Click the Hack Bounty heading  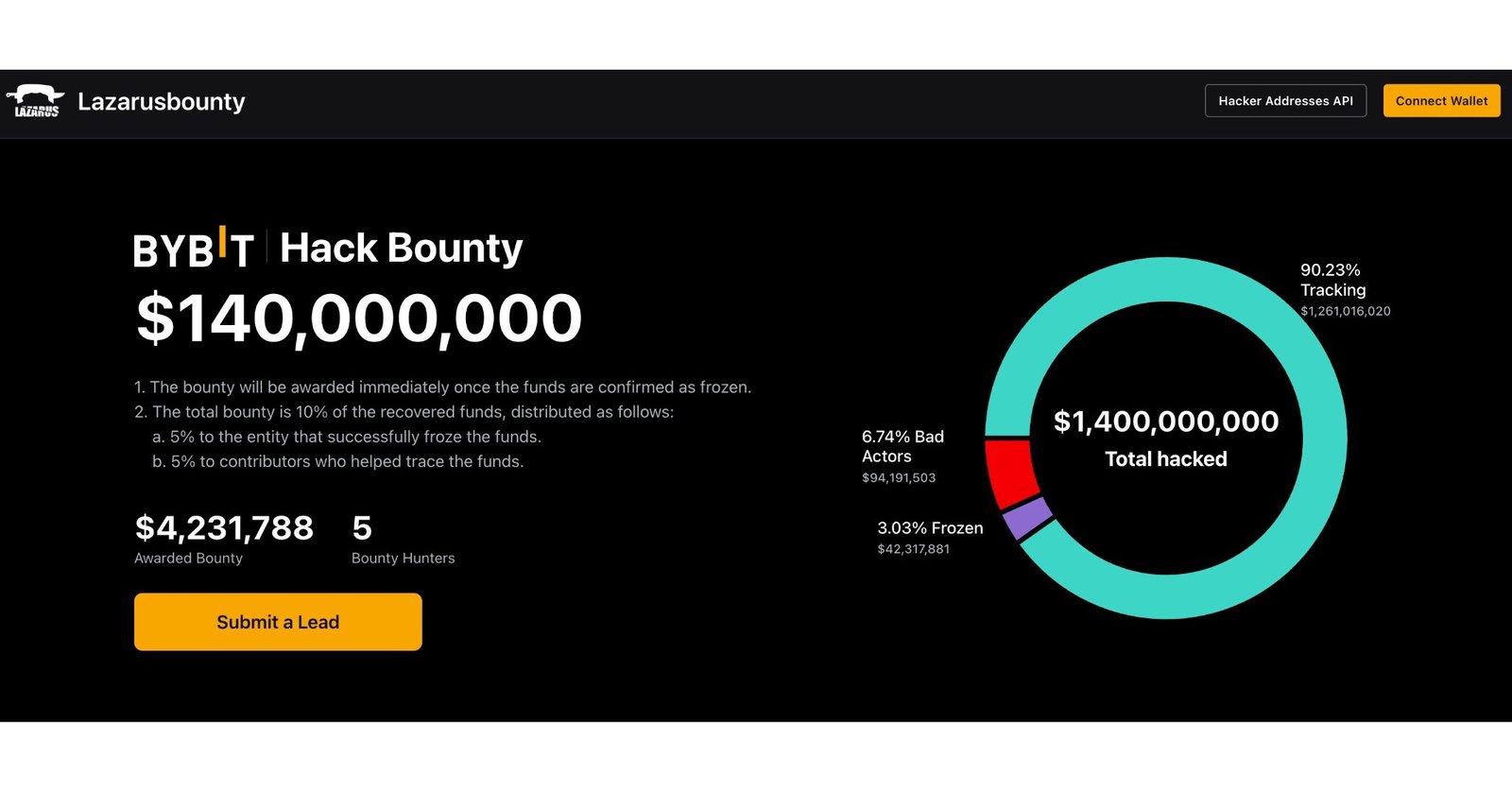tap(402, 249)
